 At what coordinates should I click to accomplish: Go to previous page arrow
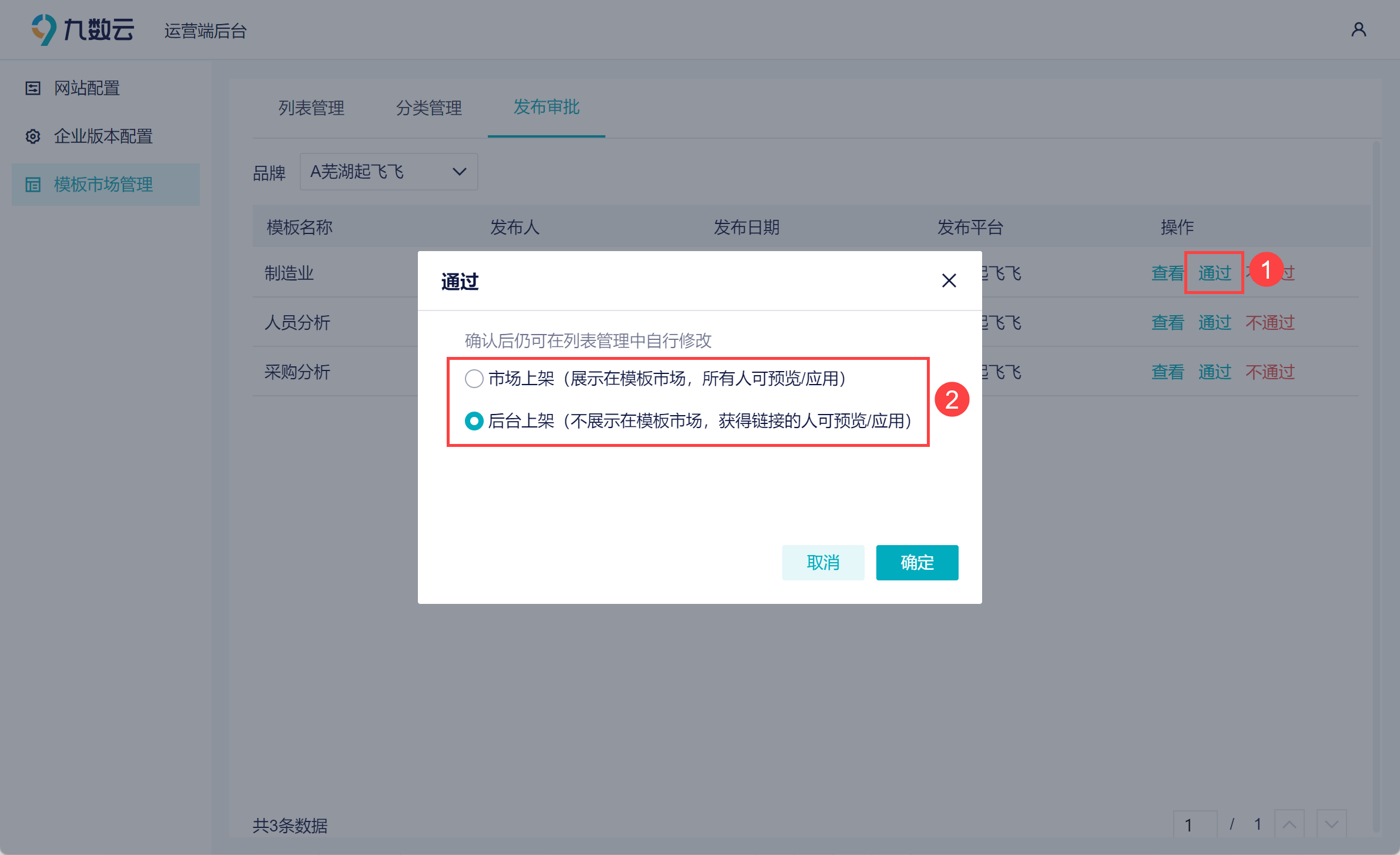click(1290, 824)
